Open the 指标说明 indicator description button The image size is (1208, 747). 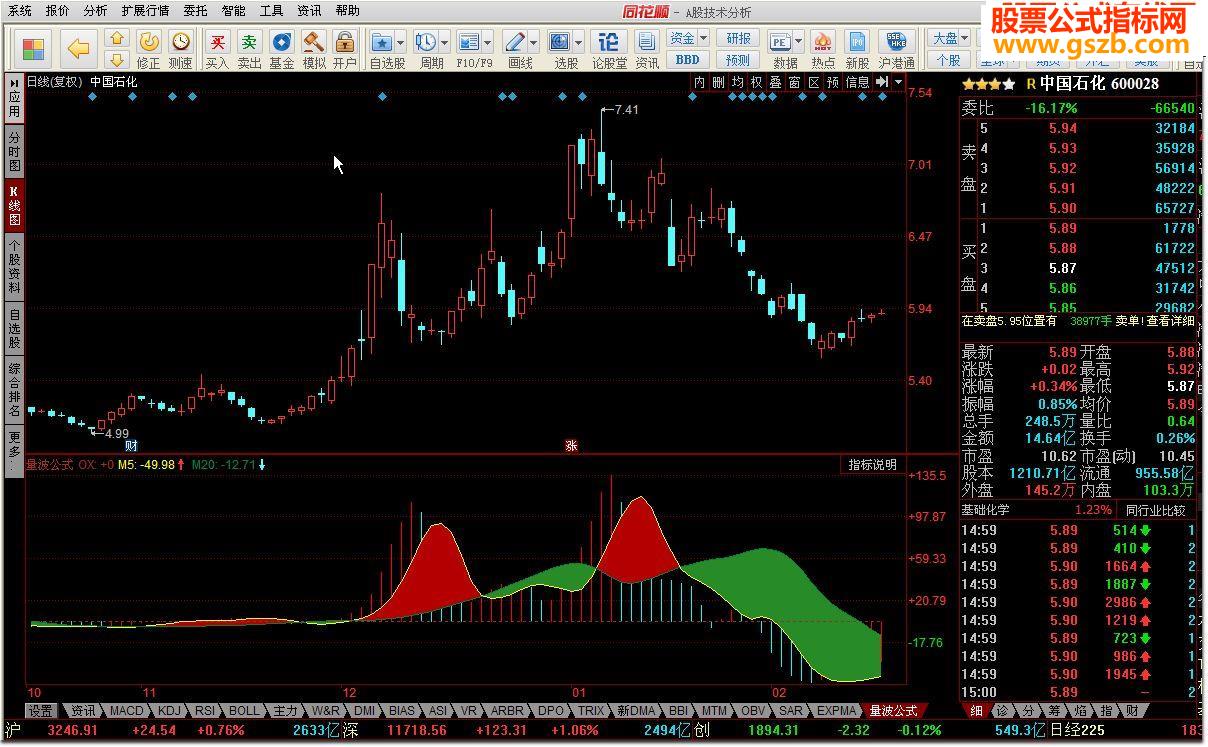873,465
